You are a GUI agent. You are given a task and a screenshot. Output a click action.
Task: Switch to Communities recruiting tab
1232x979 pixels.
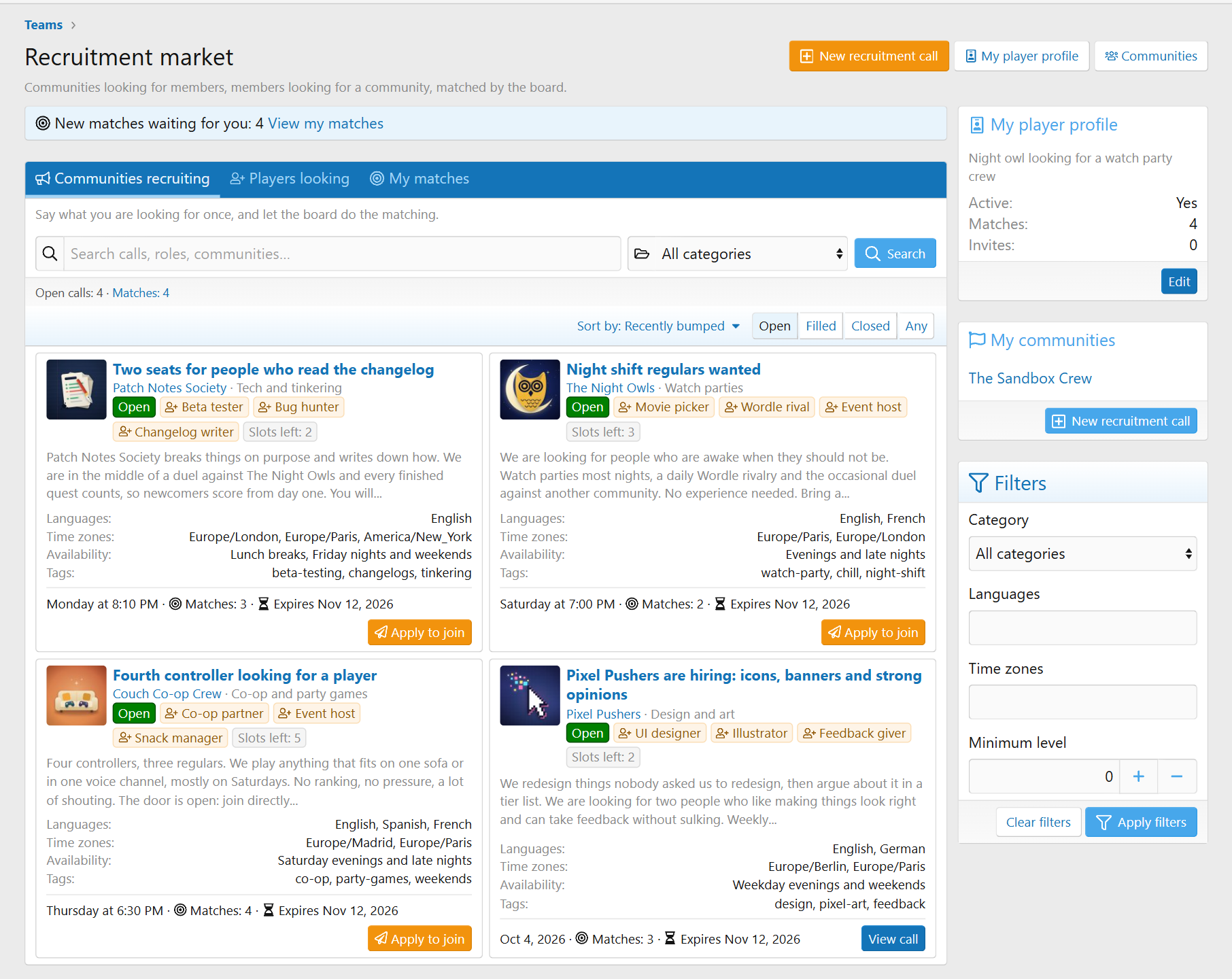pos(122,179)
